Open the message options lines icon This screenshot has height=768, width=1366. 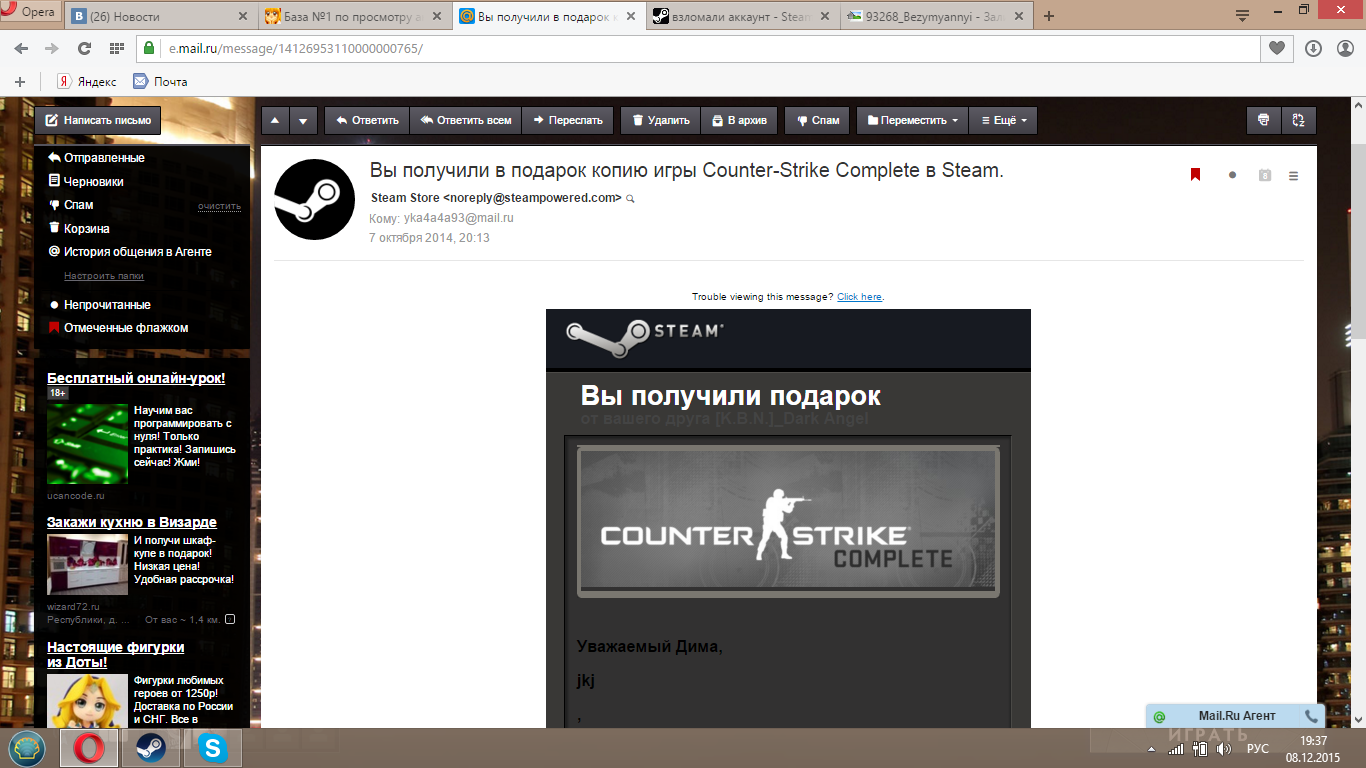1293,176
